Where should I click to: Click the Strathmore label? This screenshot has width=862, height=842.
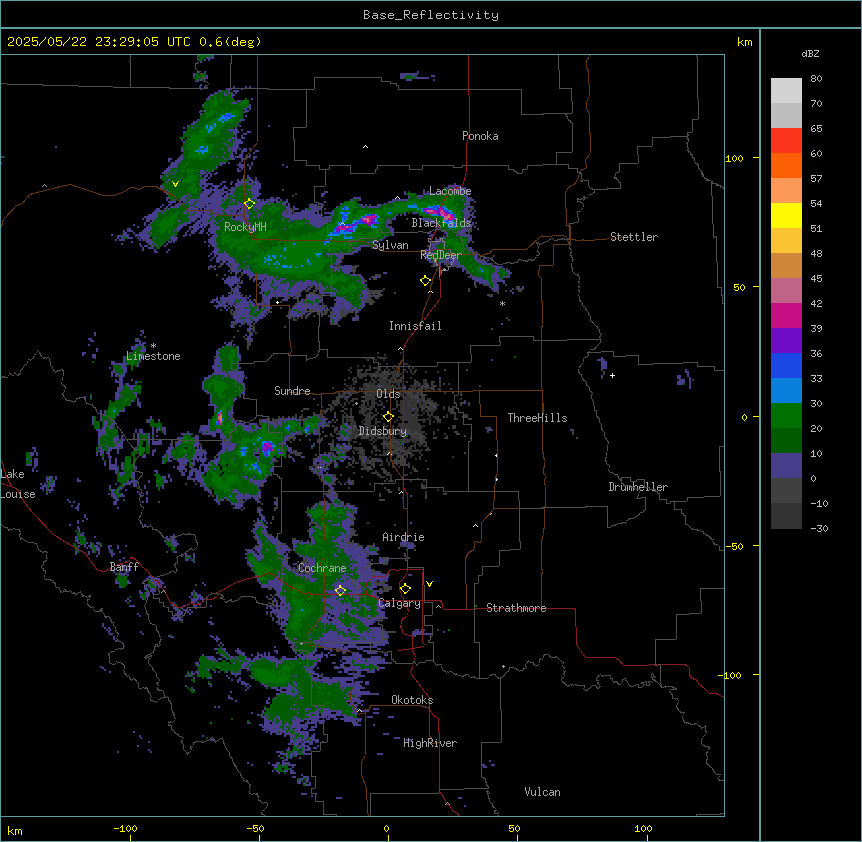(516, 608)
